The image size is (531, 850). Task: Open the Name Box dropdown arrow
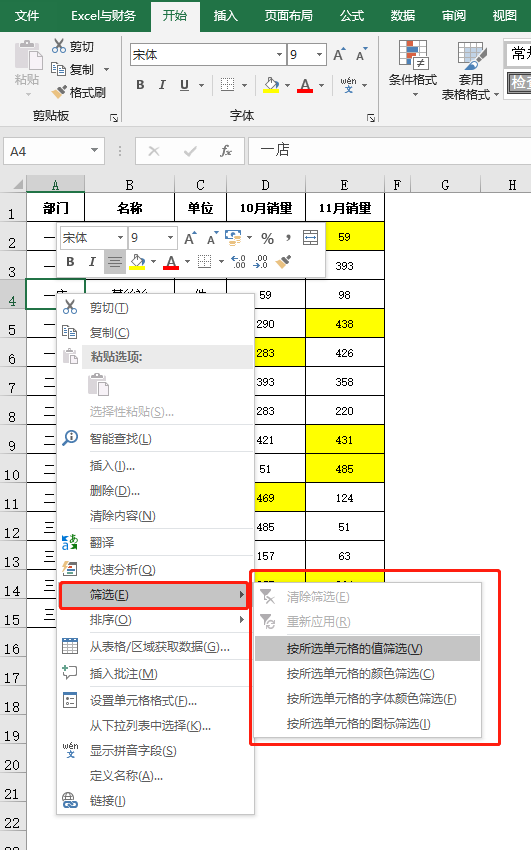pos(95,151)
